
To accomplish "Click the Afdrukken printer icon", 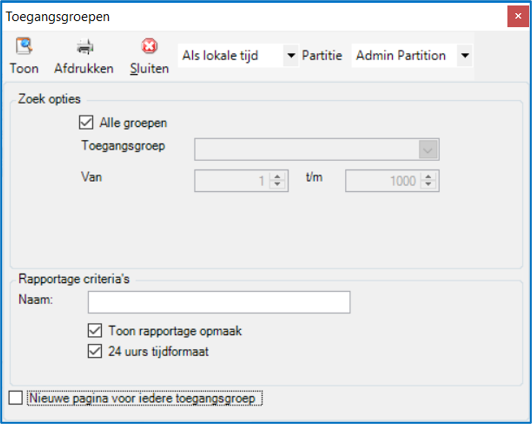I will 84,47.
